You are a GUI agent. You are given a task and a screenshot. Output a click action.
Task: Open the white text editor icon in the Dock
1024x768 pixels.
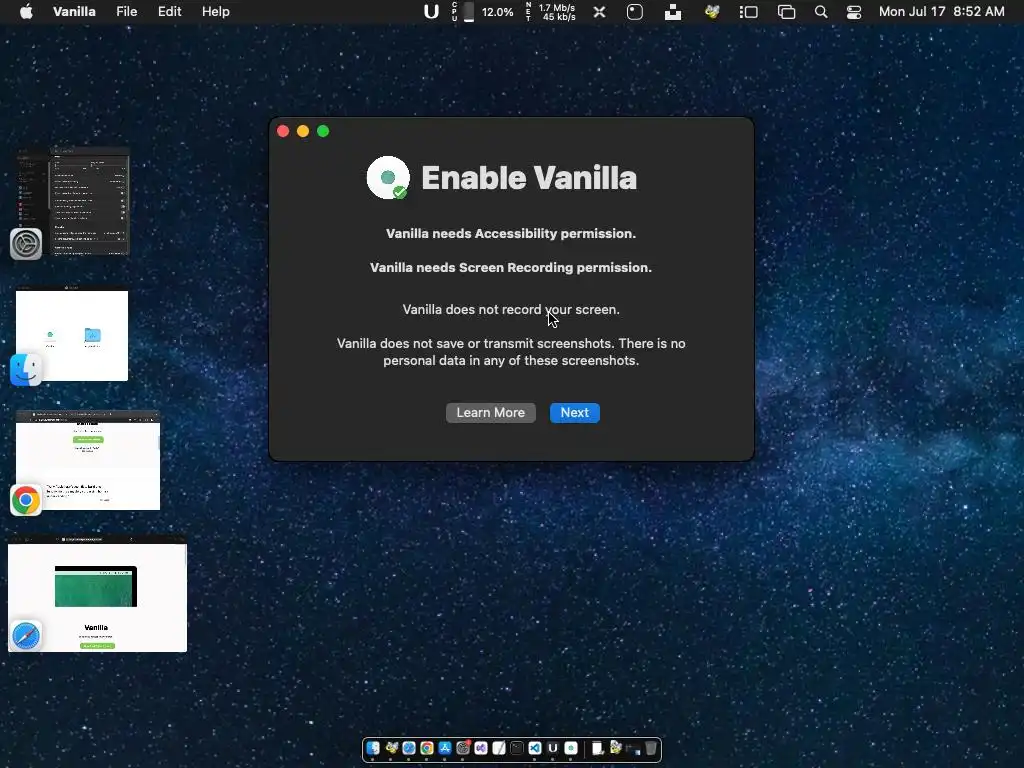tap(499, 748)
